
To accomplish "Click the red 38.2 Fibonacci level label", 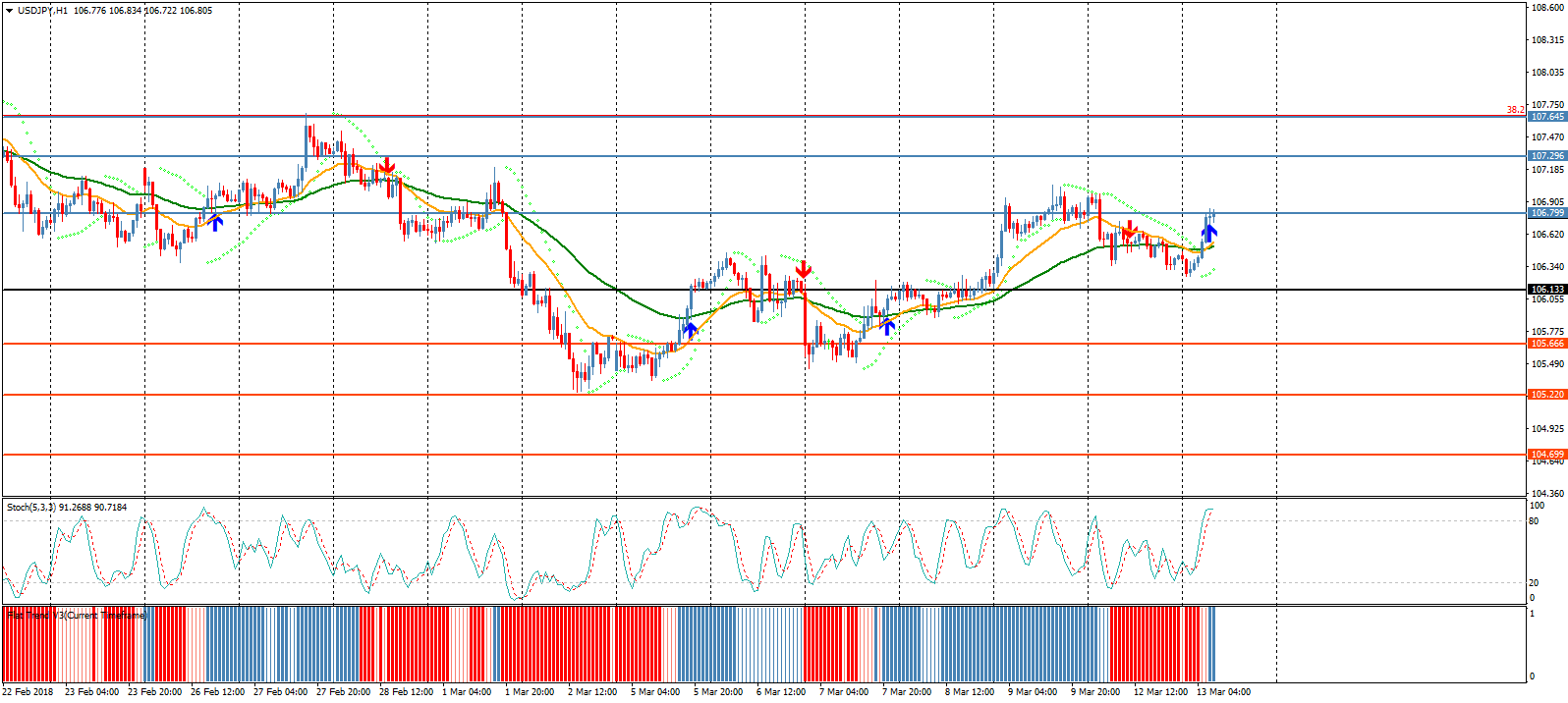I will point(1515,110).
